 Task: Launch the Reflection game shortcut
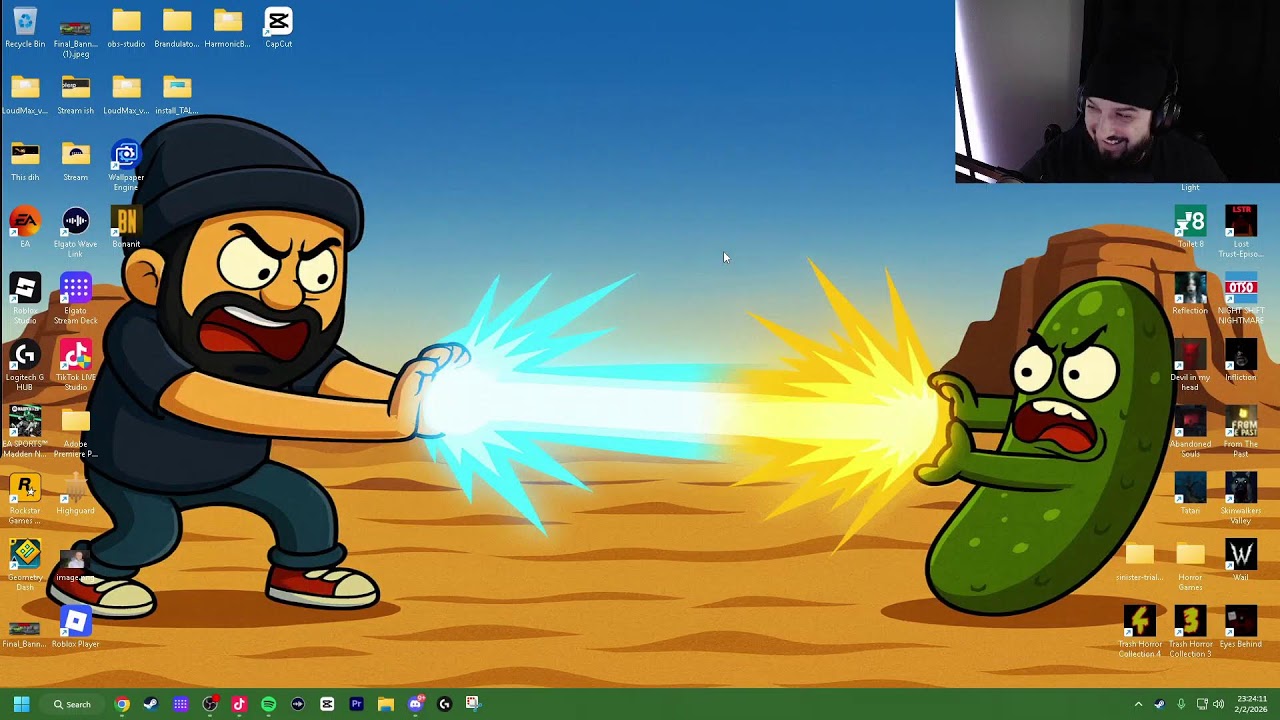pyautogui.click(x=1190, y=294)
